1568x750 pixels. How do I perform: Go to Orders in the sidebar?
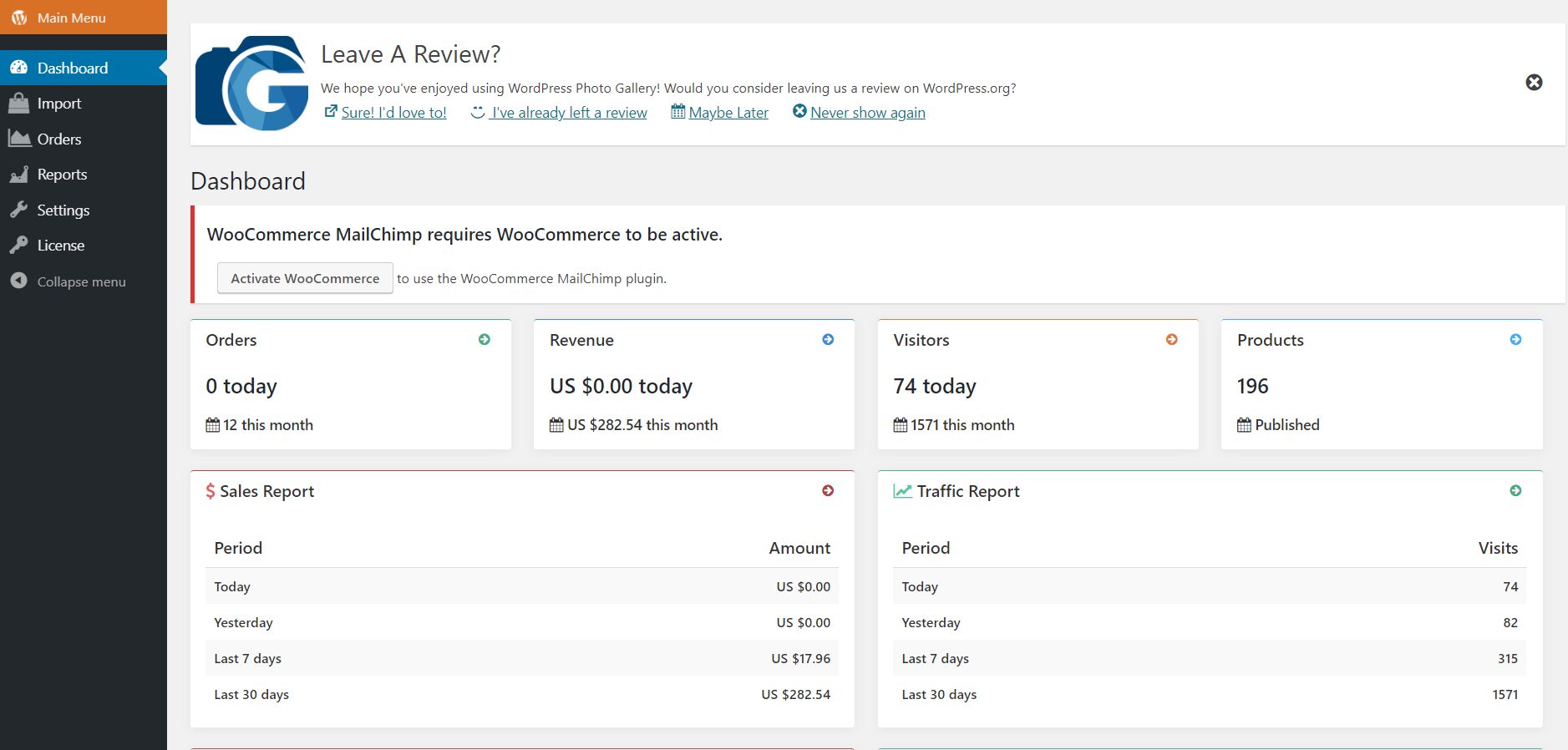coord(58,139)
